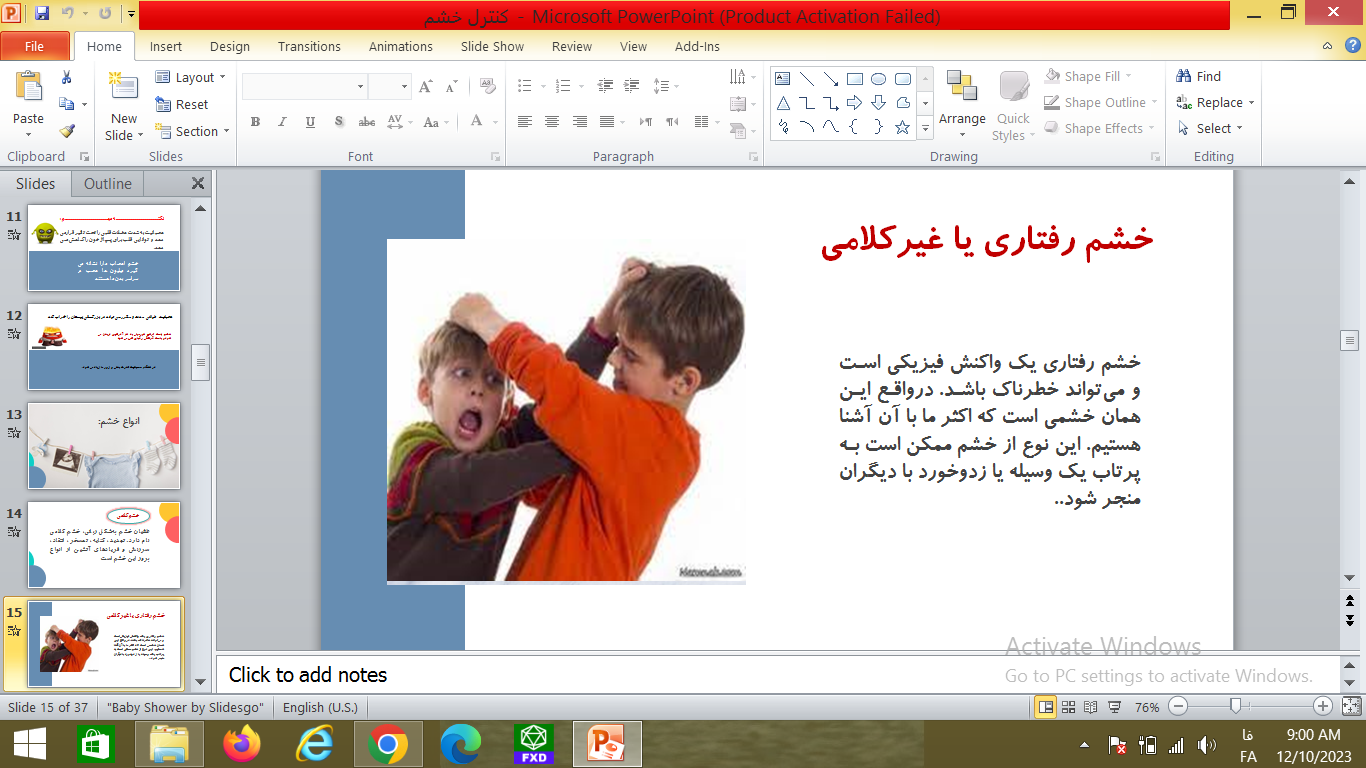Insert a New Slide

(124, 107)
